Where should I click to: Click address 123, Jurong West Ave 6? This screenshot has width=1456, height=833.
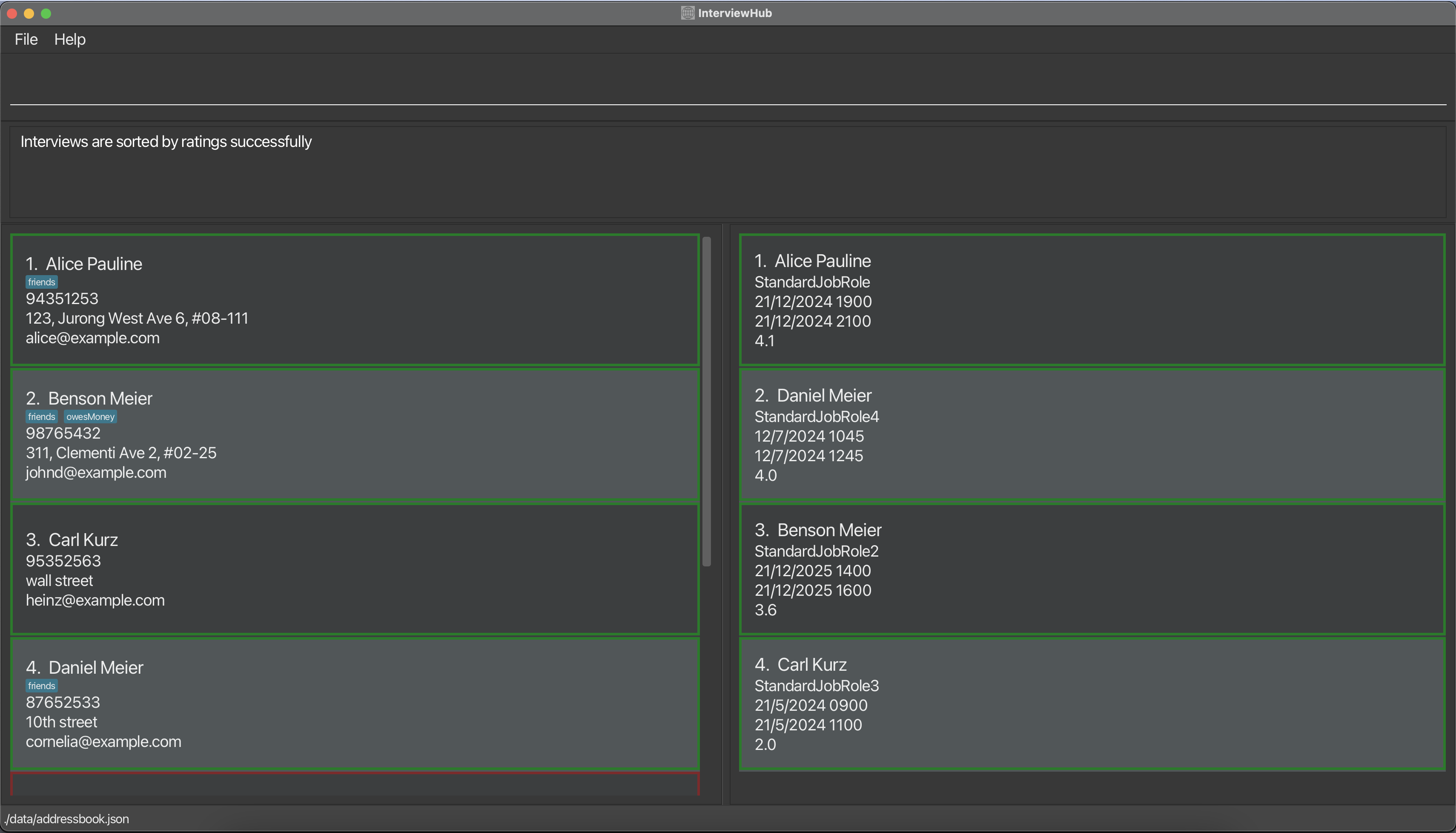137,318
